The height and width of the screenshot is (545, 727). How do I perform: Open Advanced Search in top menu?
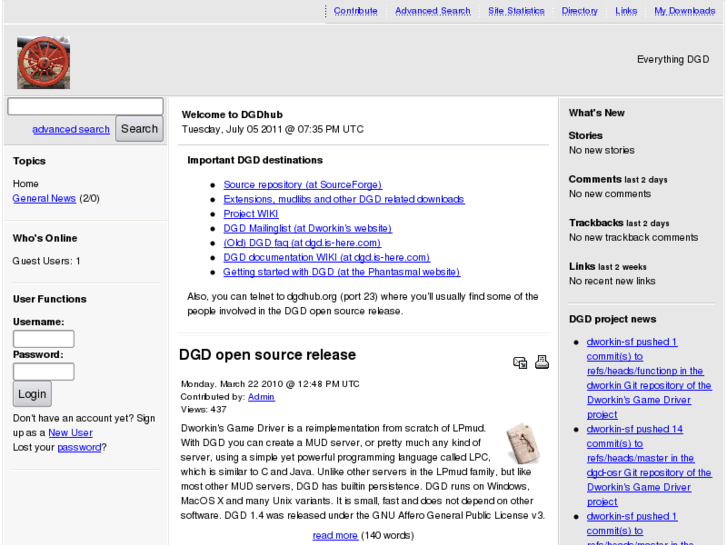tap(433, 11)
